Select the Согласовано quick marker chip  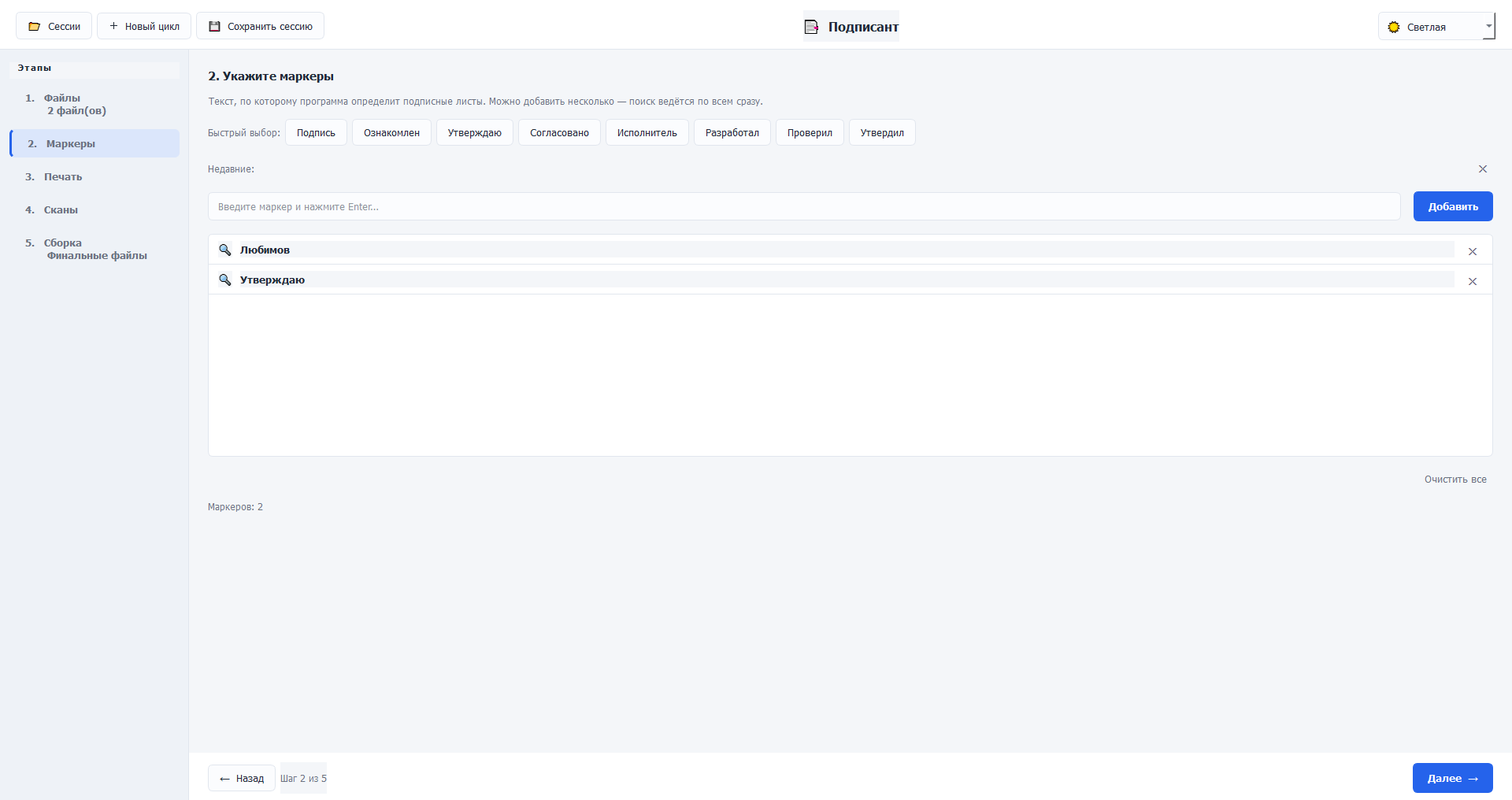[x=559, y=132]
